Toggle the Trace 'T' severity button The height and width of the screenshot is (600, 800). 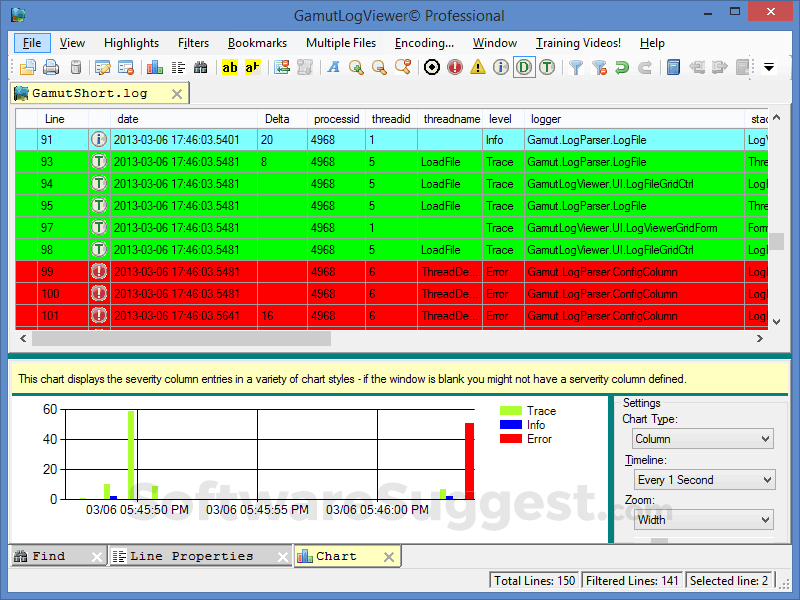tap(548, 69)
